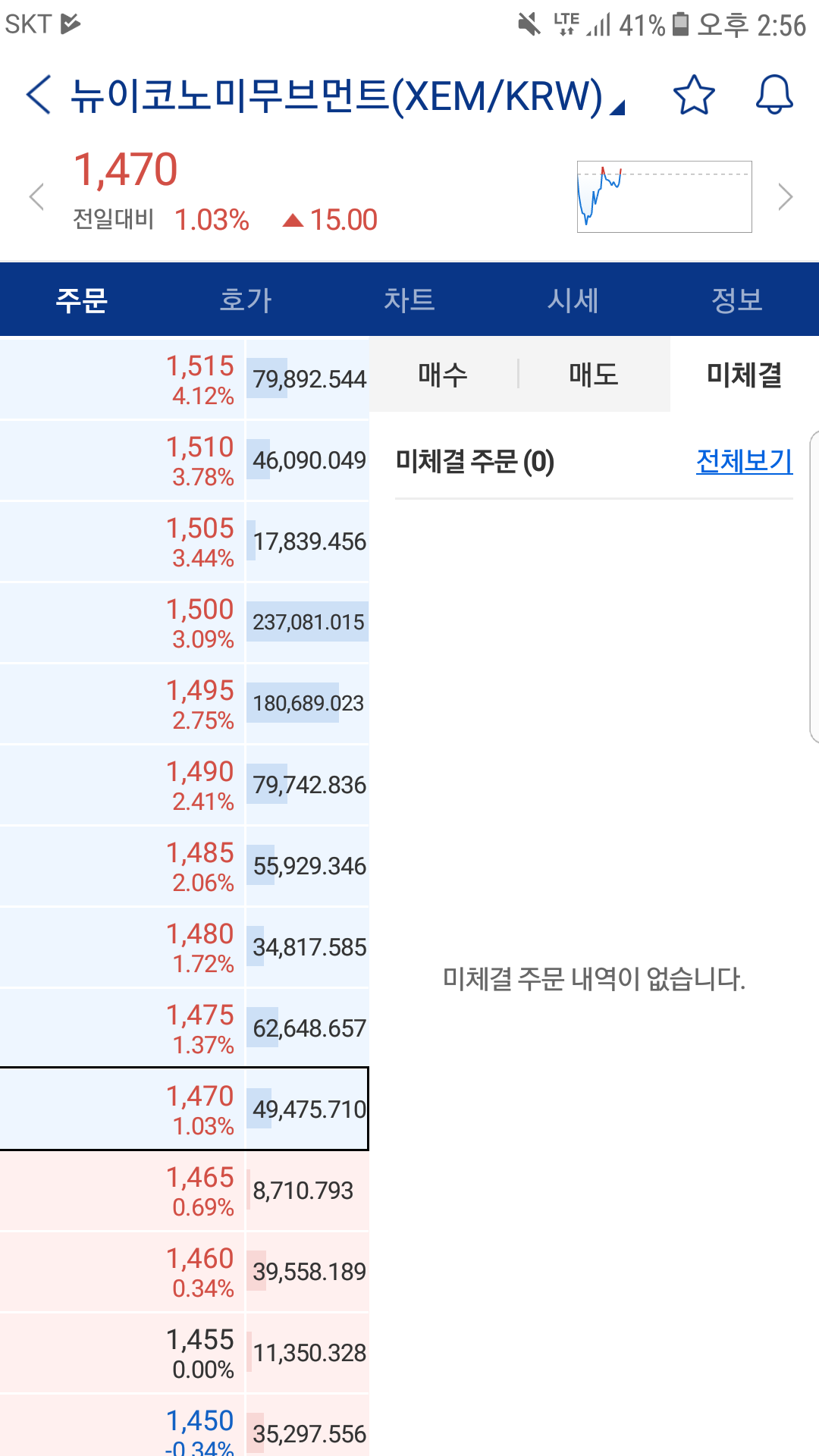Select the 매도 sell tab

coord(594,374)
